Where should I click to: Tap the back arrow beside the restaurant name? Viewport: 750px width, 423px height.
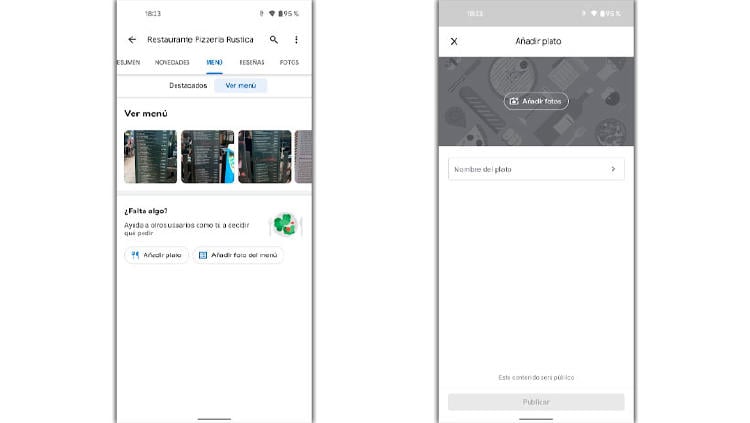(132, 40)
